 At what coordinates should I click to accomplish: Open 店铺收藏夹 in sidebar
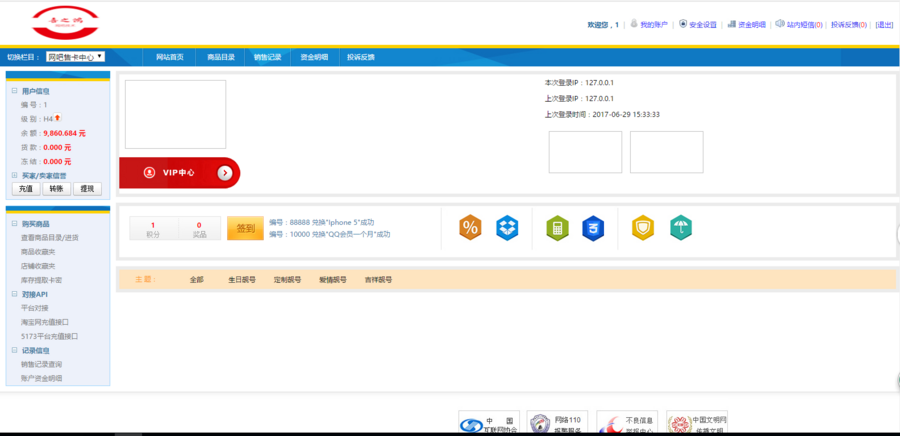click(x=38, y=266)
